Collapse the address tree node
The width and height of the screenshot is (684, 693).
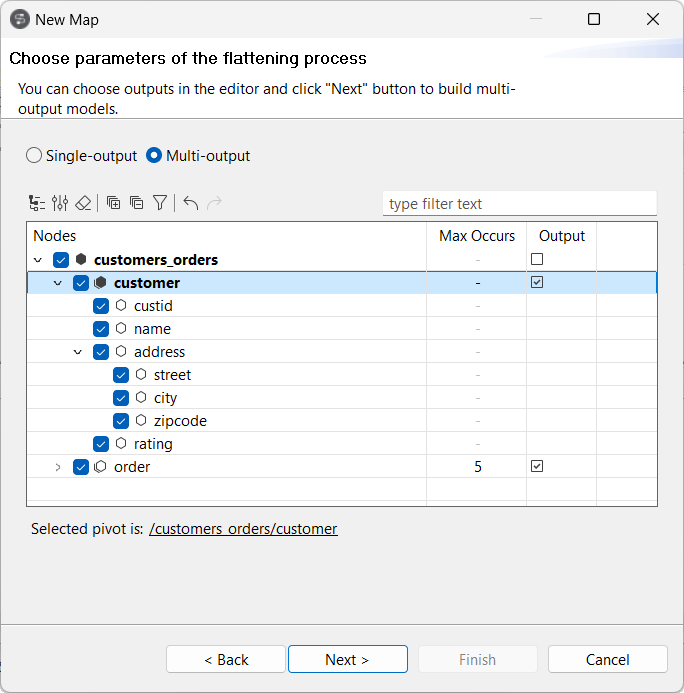78,352
